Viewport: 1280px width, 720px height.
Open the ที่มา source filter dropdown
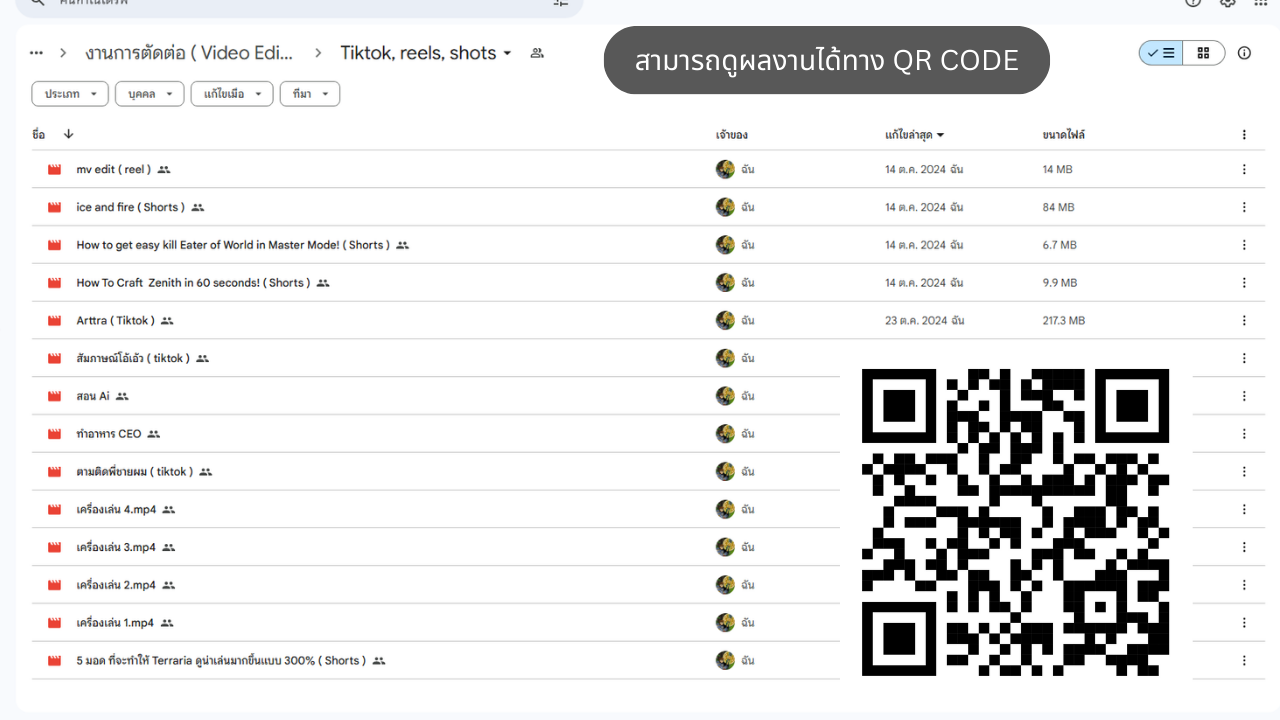(310, 94)
